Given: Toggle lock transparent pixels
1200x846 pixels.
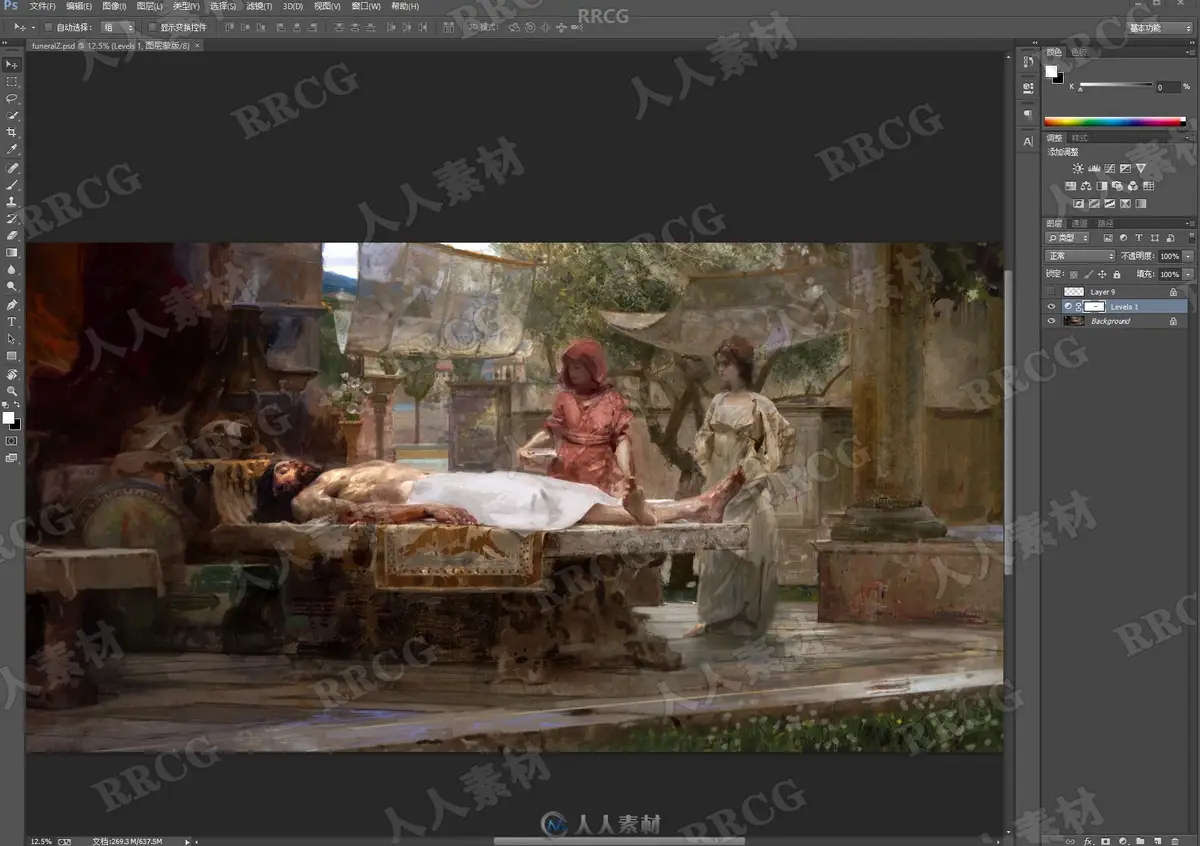Looking at the screenshot, I should [x=1074, y=274].
